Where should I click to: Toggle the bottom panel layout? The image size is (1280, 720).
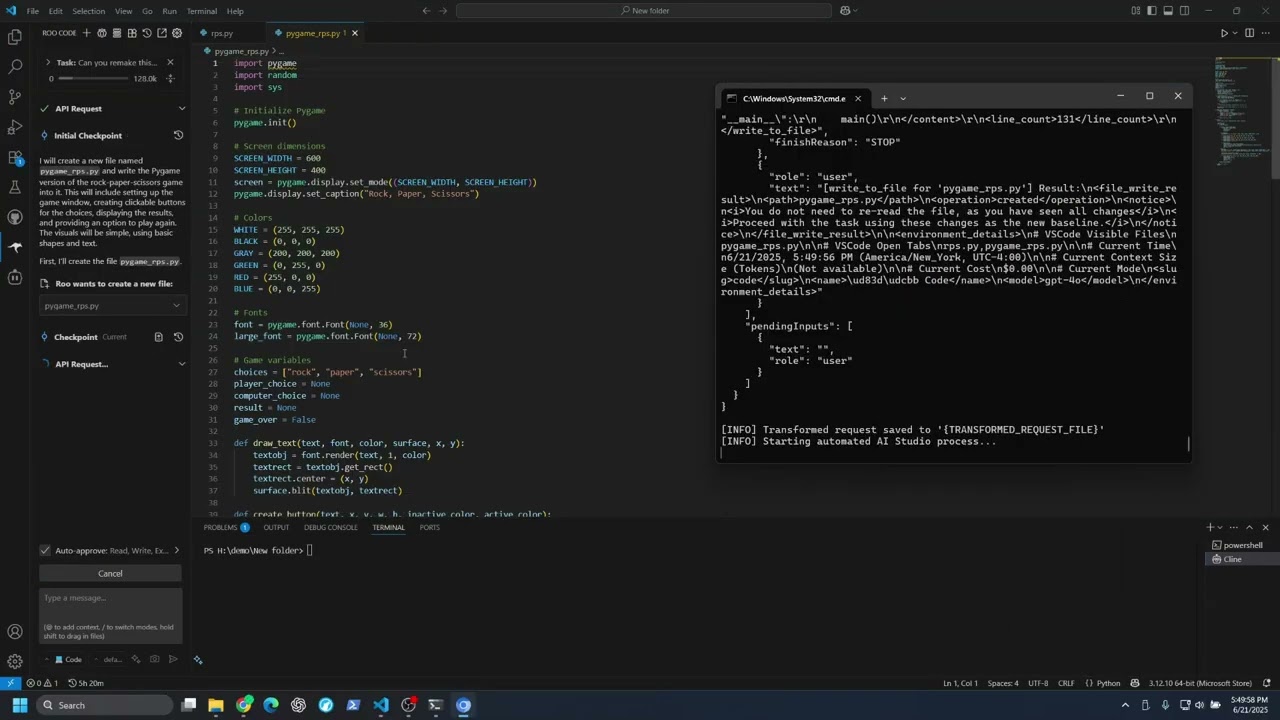1168,11
